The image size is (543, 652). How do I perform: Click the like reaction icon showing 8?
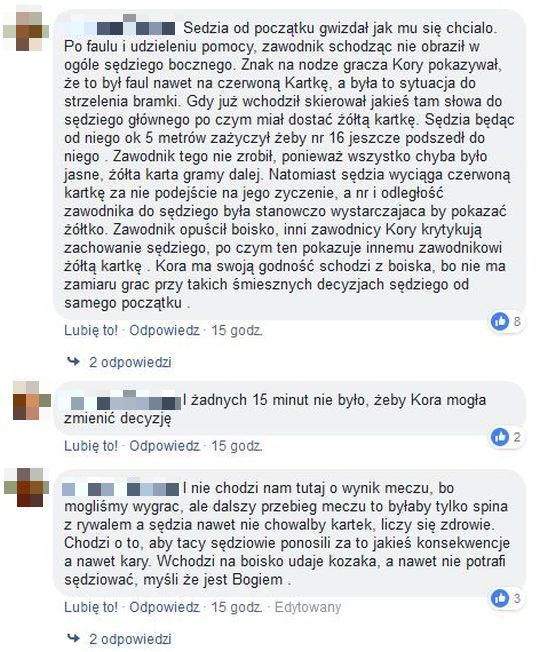coord(500,321)
